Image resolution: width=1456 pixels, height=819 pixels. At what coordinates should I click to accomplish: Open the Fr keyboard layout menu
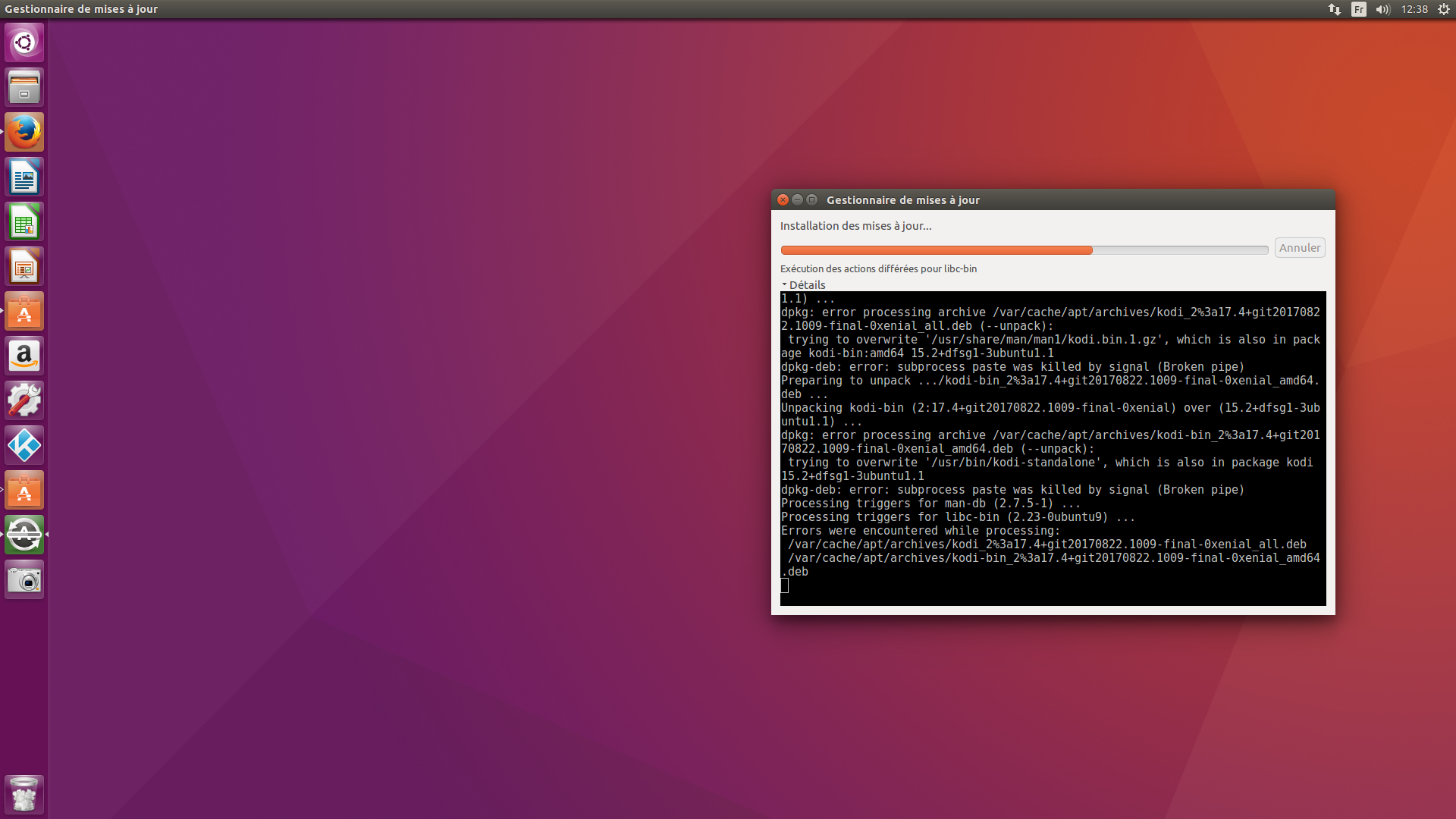[x=1358, y=9]
